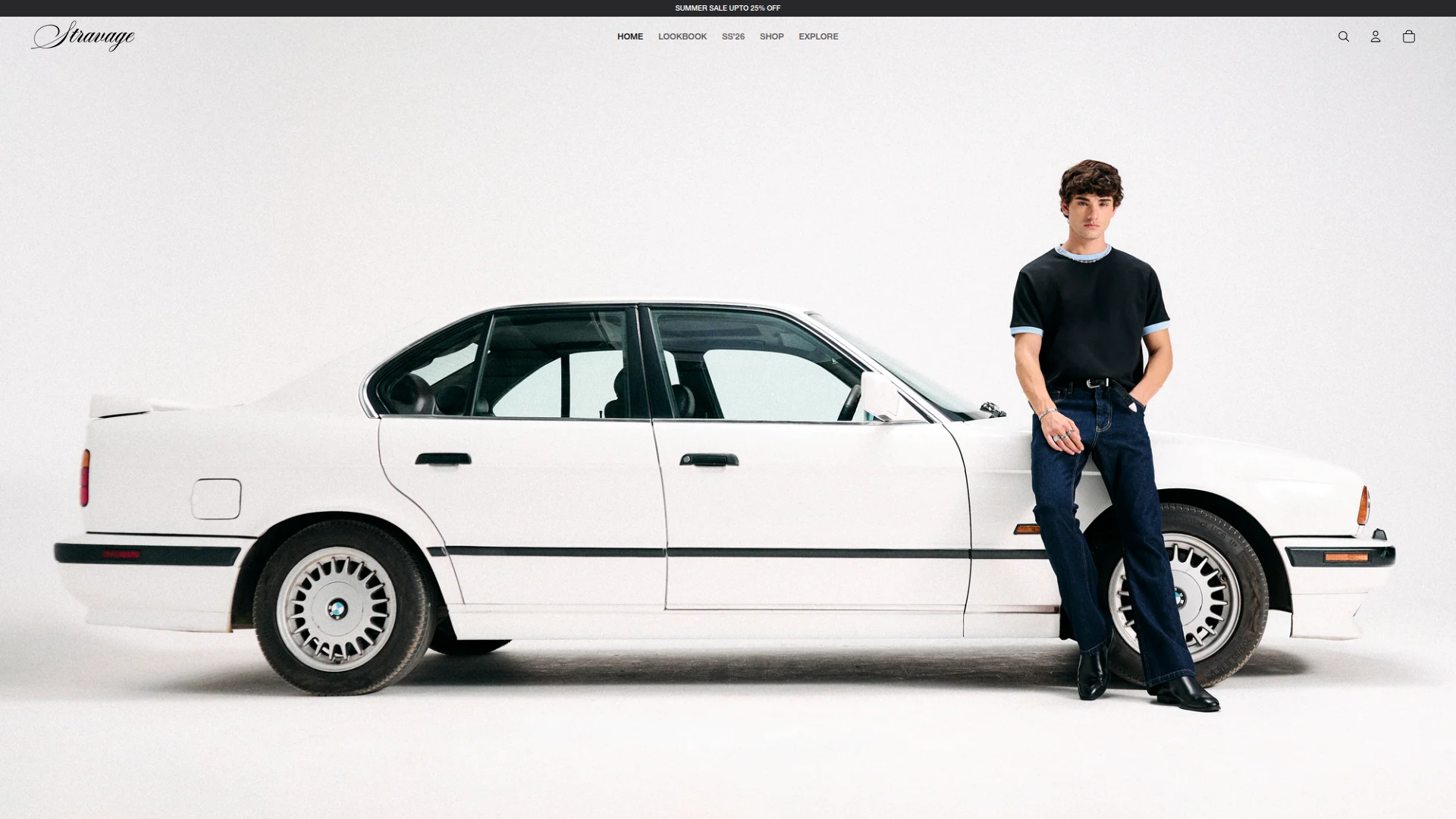Click the Summer Sale upto 25% off banner
1456x819 pixels.
pyautogui.click(x=727, y=8)
